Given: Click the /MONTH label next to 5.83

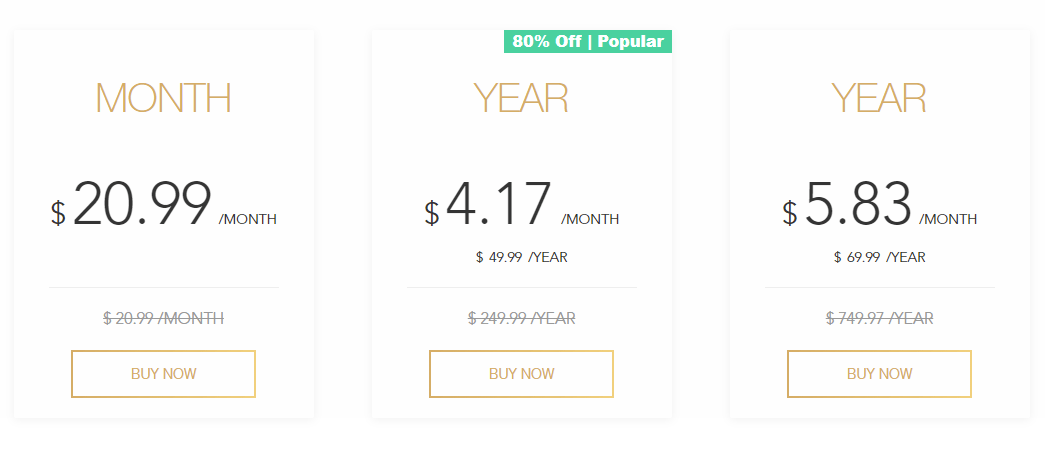Looking at the screenshot, I should pos(948,220).
